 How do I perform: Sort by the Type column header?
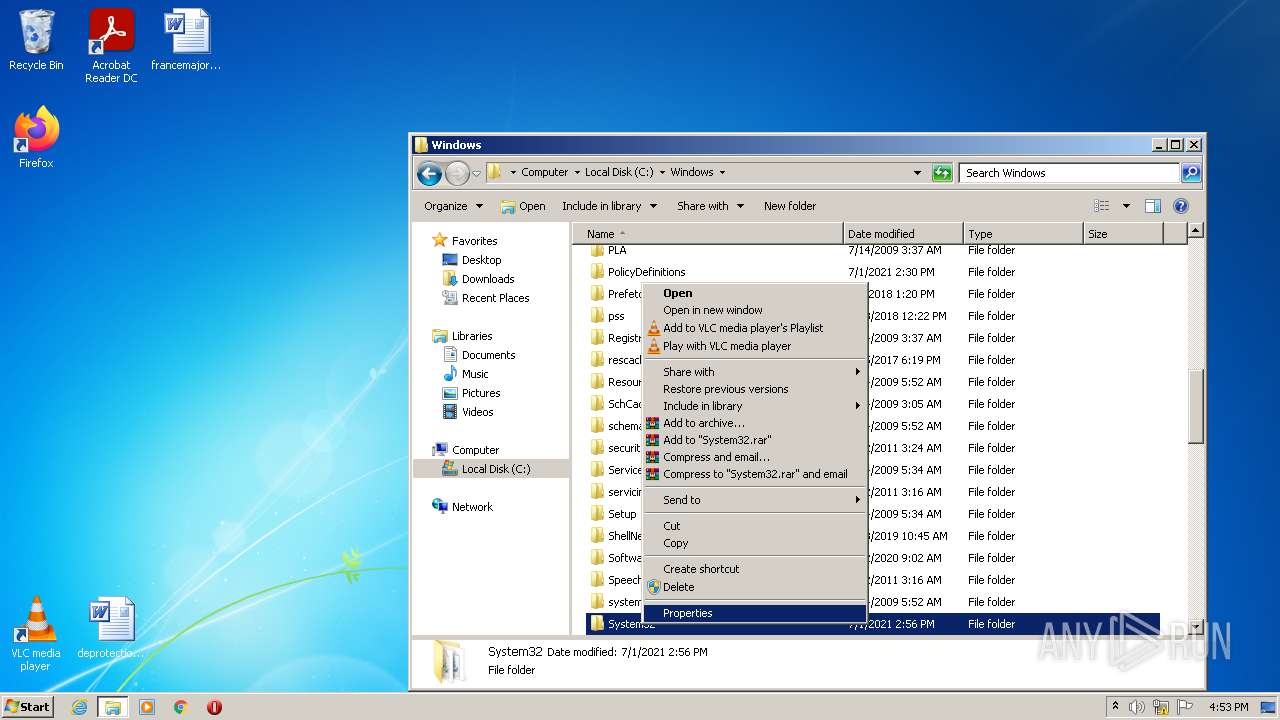coord(1023,234)
